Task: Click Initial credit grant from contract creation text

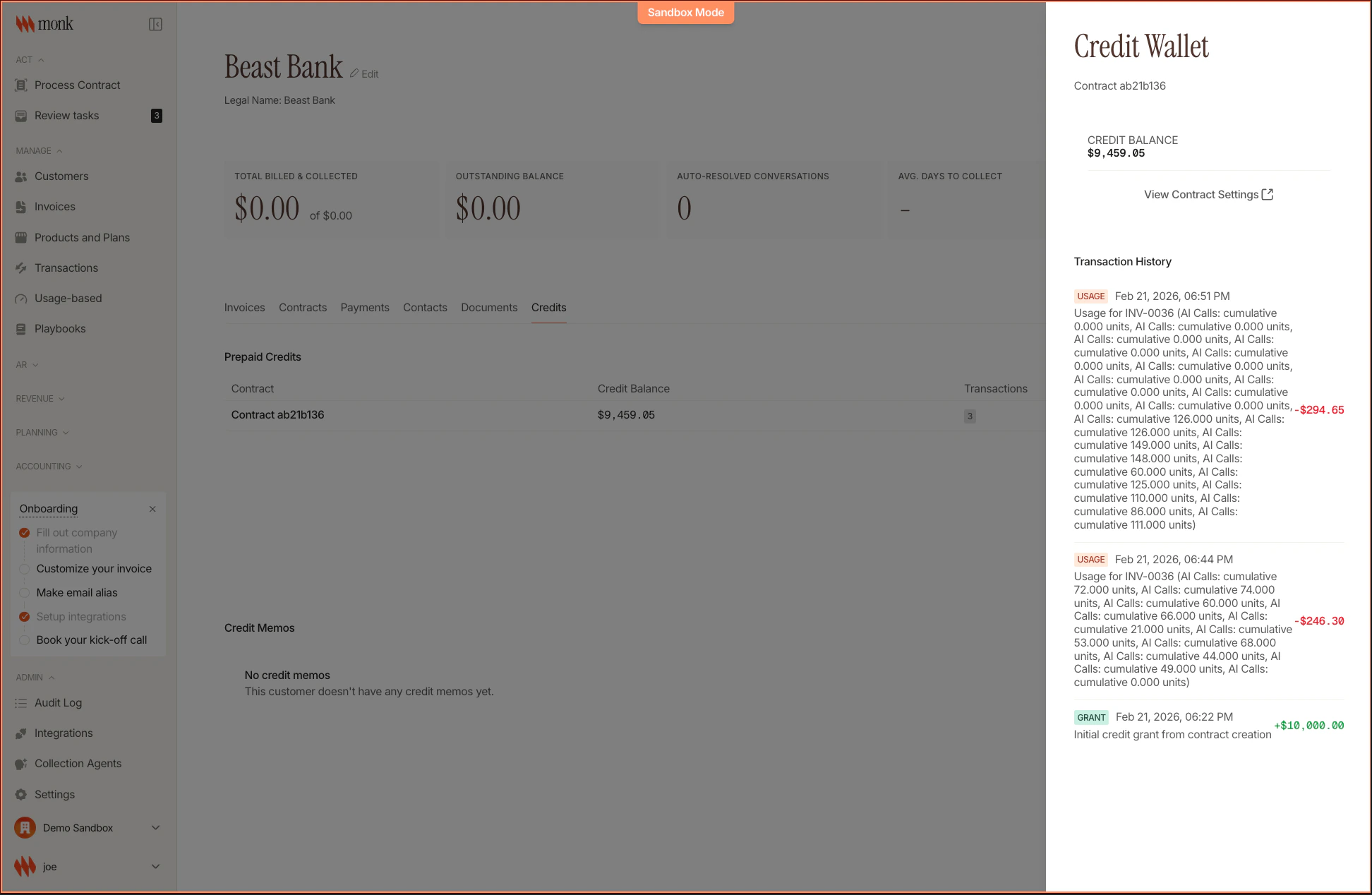Action: pyautogui.click(x=1172, y=735)
